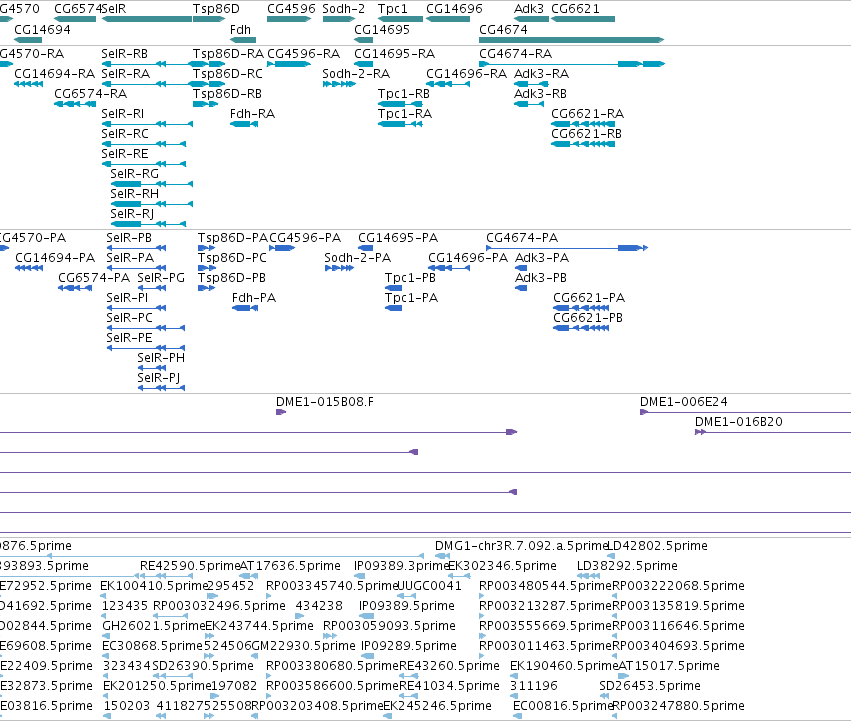Click the CG6621-RA transcript label
The height and width of the screenshot is (721, 851).
tap(588, 114)
